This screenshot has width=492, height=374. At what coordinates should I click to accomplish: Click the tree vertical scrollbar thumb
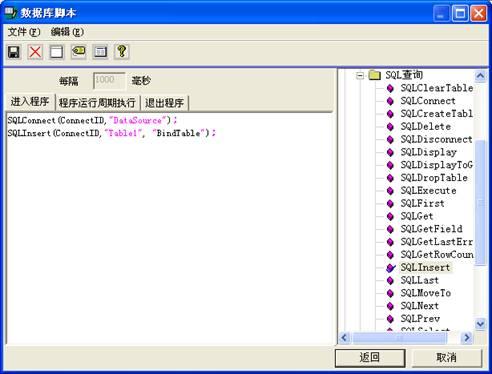(480, 203)
